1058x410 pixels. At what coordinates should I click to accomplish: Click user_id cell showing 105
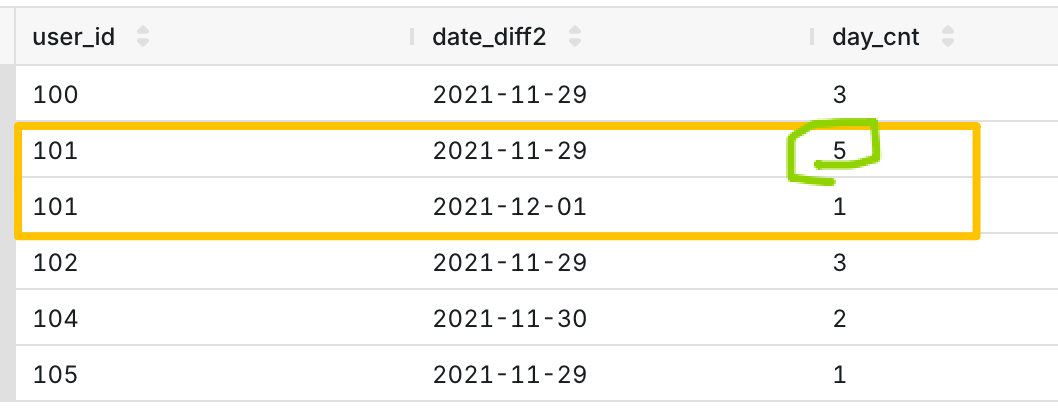pyautogui.click(x=55, y=375)
